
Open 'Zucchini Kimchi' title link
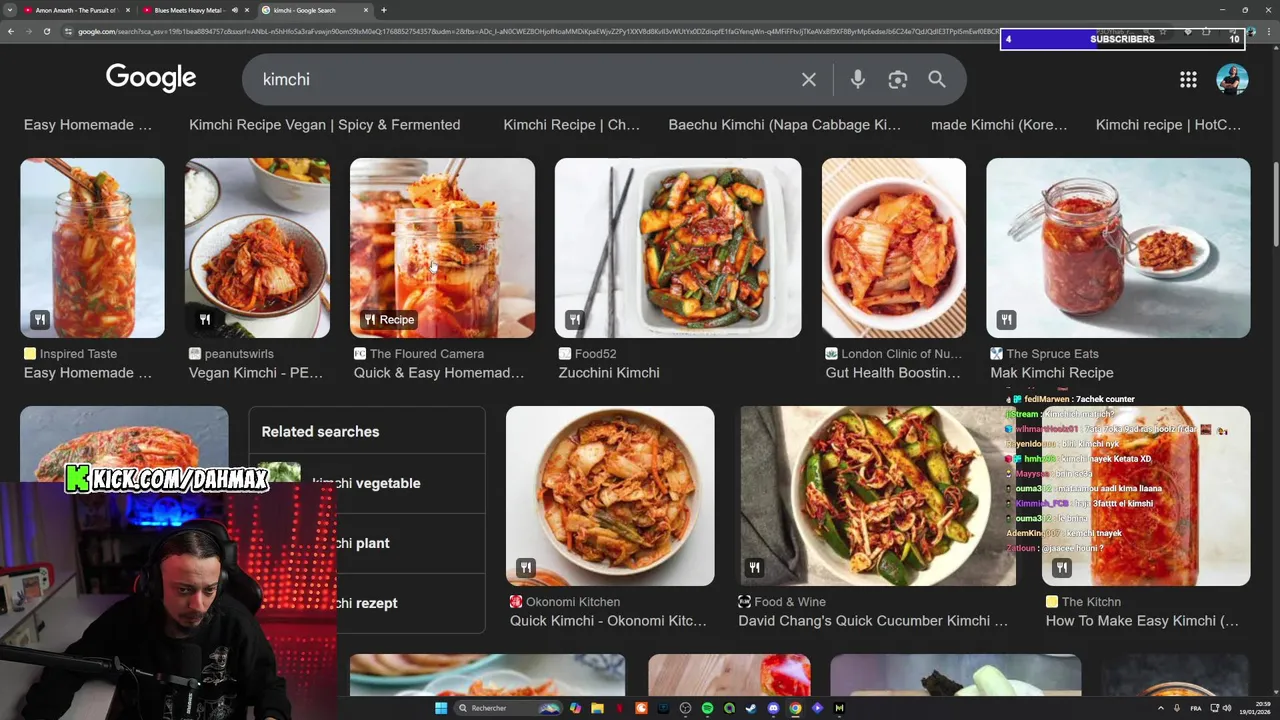coord(609,373)
